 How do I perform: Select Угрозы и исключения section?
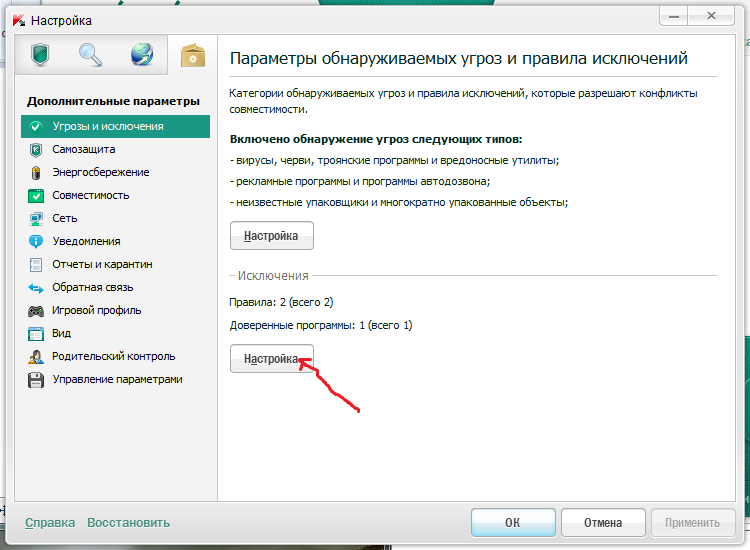point(115,126)
